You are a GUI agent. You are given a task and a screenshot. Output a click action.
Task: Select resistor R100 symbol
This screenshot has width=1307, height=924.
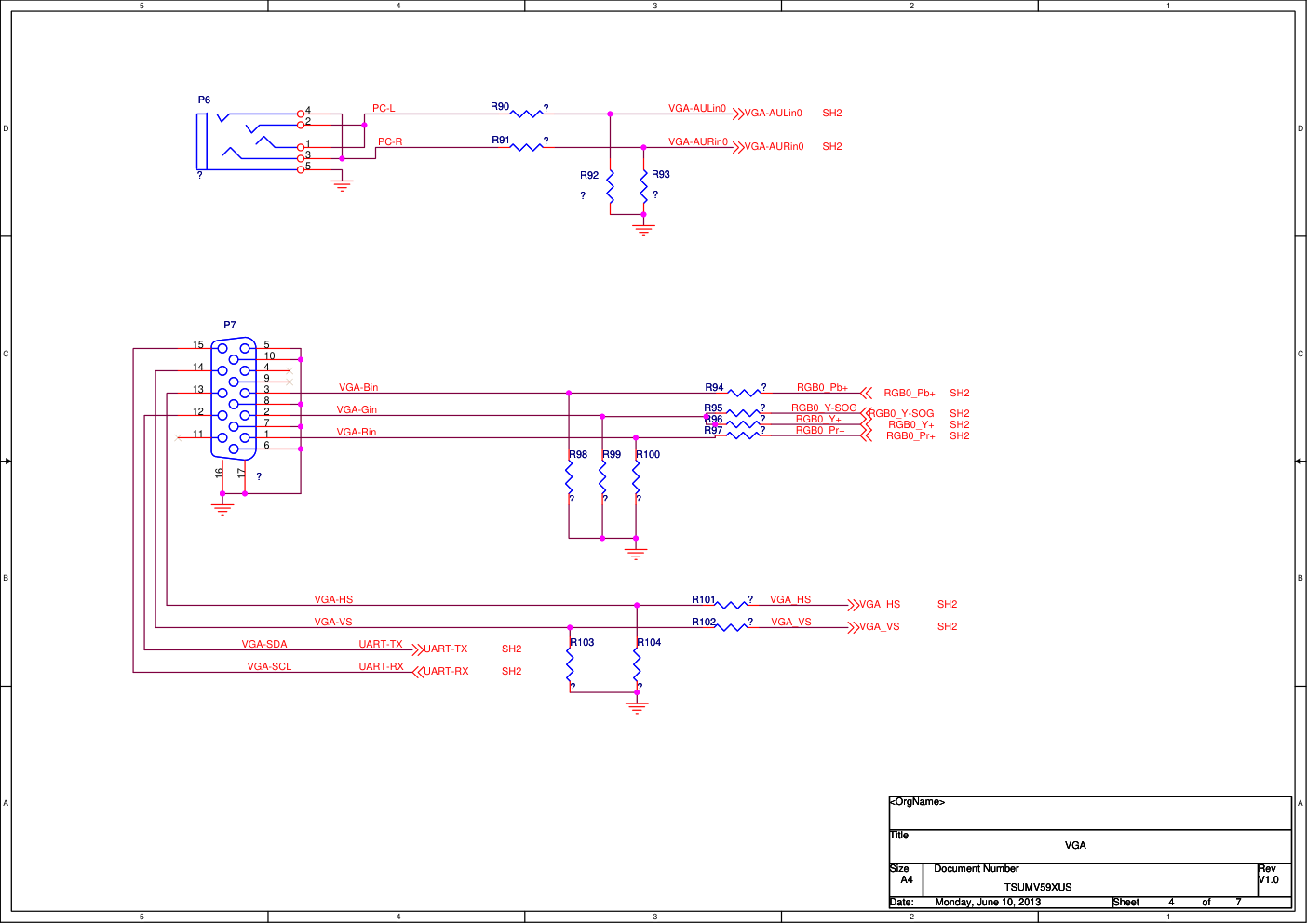click(636, 479)
